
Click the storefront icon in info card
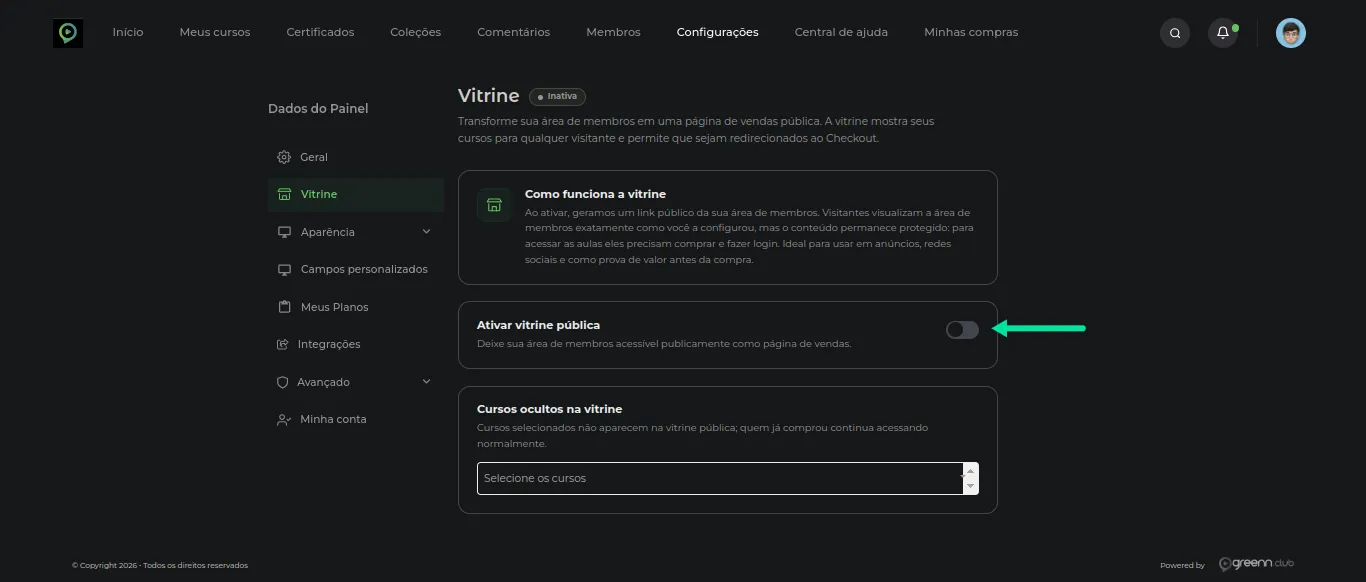(x=494, y=205)
